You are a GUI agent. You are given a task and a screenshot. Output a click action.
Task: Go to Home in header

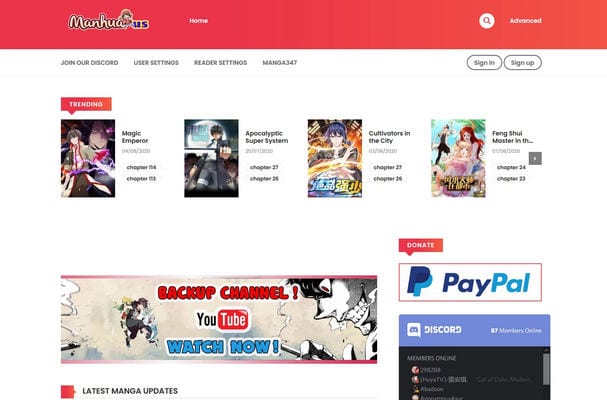[x=199, y=21]
